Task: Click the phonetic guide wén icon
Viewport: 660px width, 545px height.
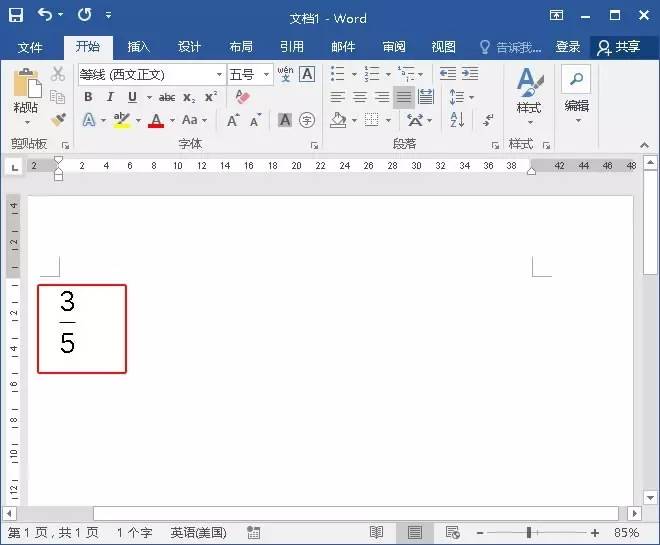Action: coord(285,74)
